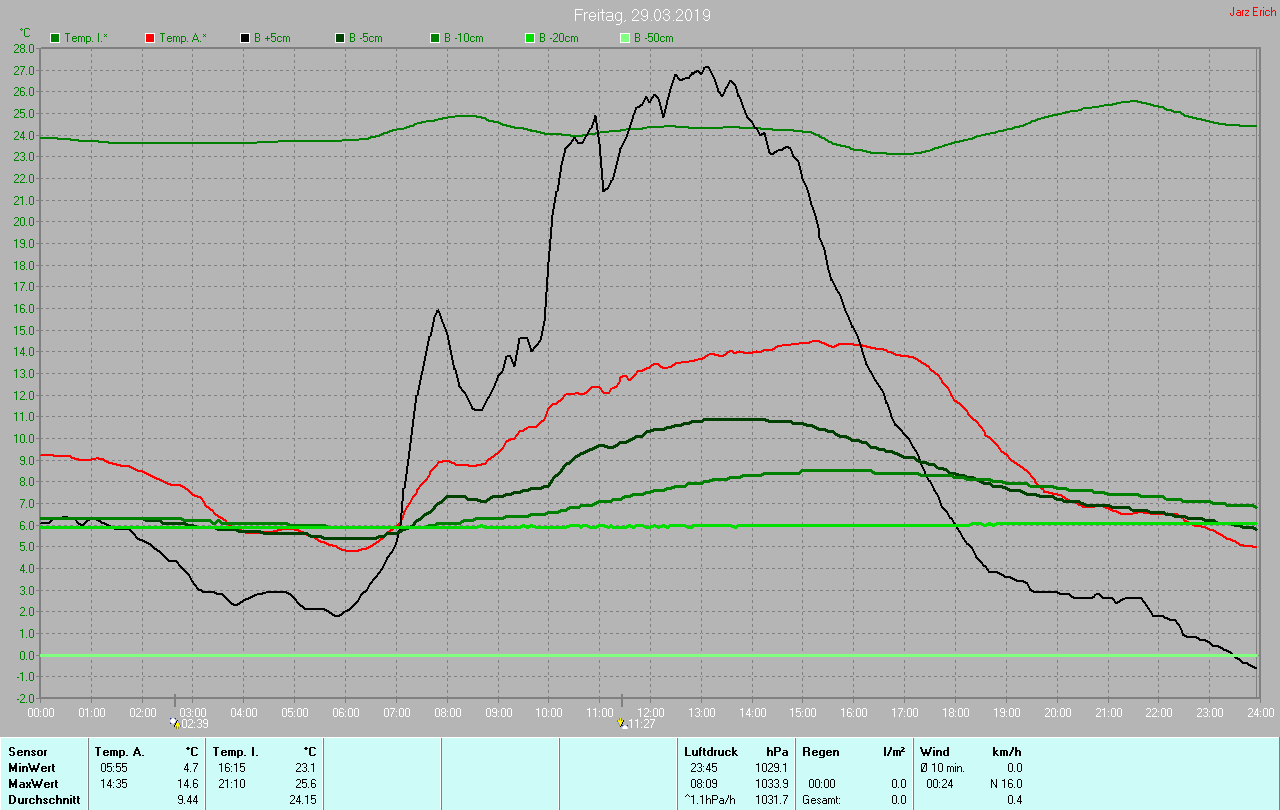Screen dimensions: 1280x810
Task: Click the Temp. A. average 9.44
Action: point(189,799)
